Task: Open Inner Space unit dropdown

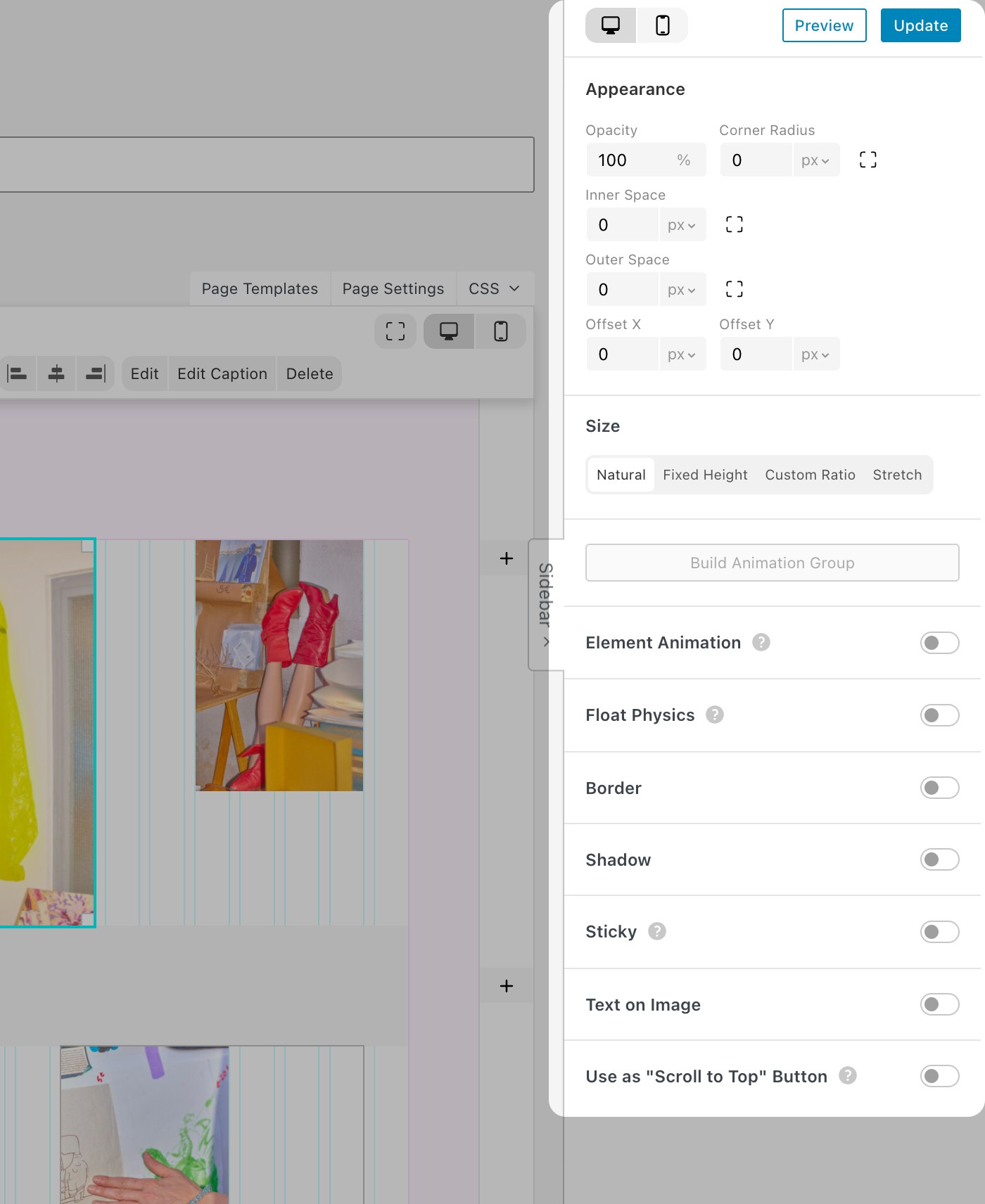Action: pyautogui.click(x=682, y=225)
